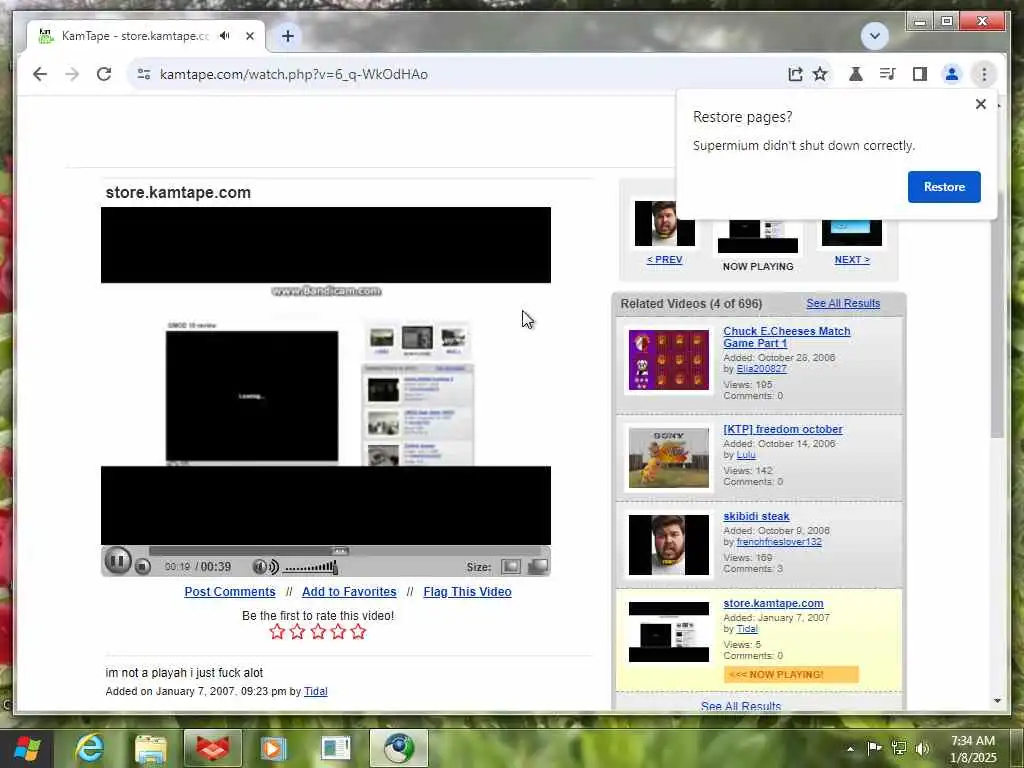Click the Restore button
Image resolution: width=1024 pixels, height=768 pixels.
pos(944,187)
